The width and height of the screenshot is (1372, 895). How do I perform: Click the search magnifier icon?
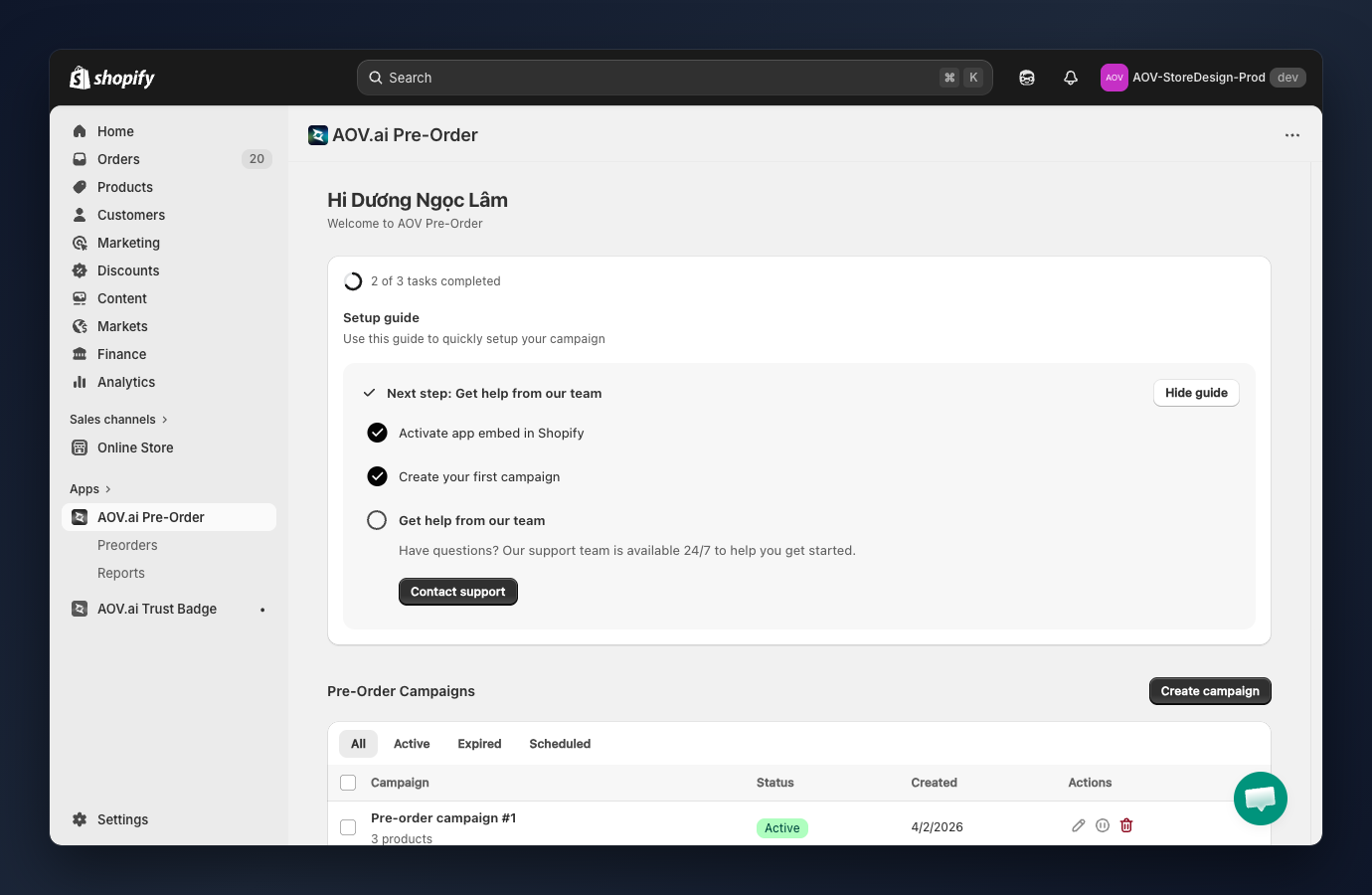pyautogui.click(x=376, y=78)
